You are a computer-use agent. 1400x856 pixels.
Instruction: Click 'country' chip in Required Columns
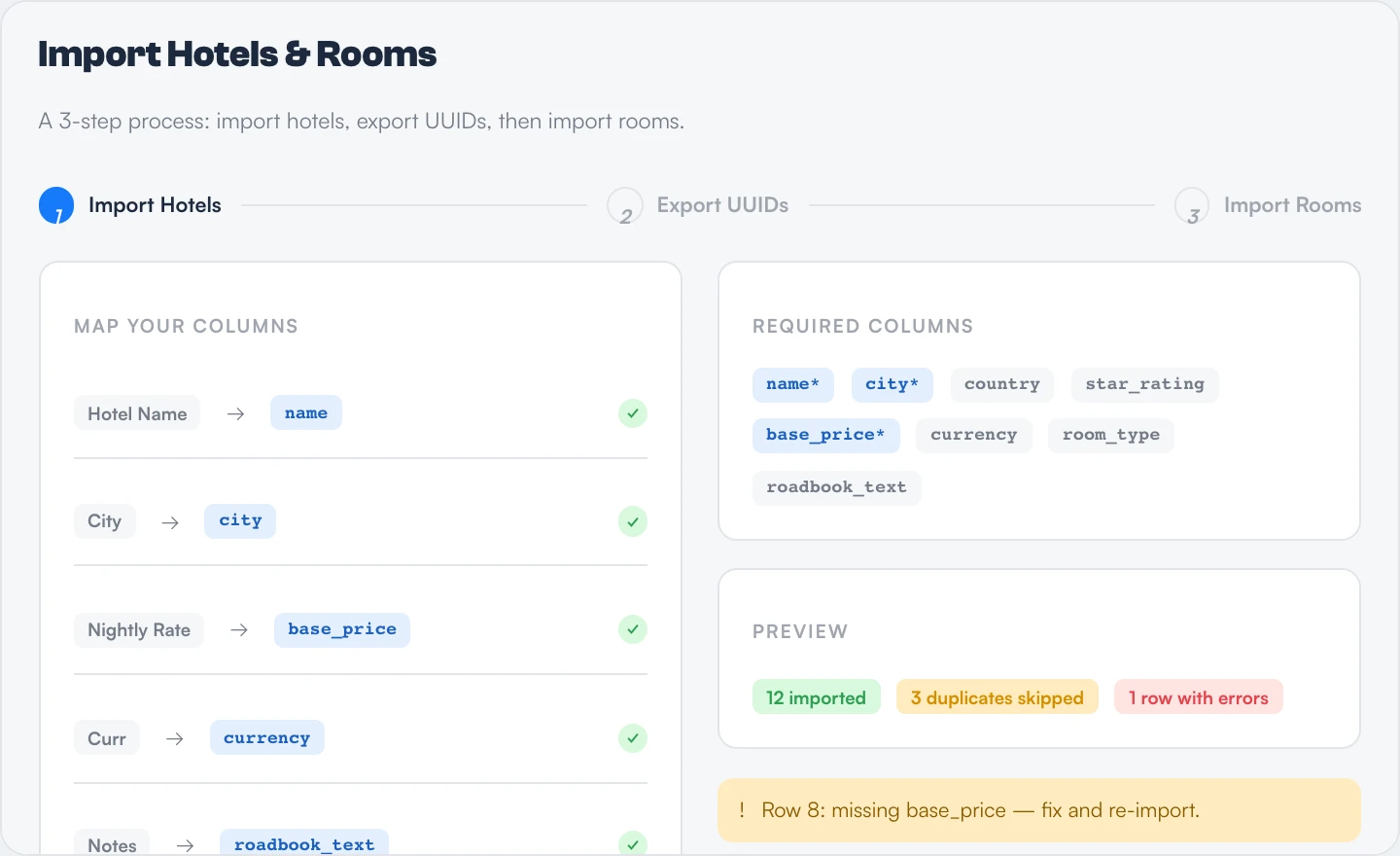(x=1002, y=384)
